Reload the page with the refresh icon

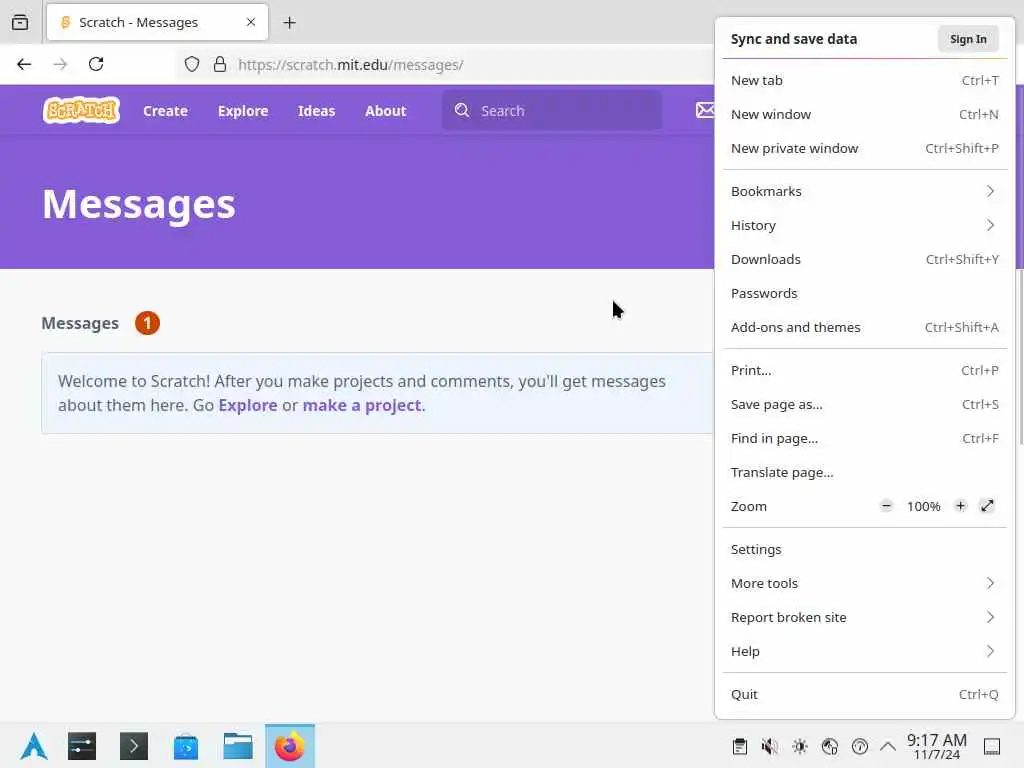tap(96, 64)
